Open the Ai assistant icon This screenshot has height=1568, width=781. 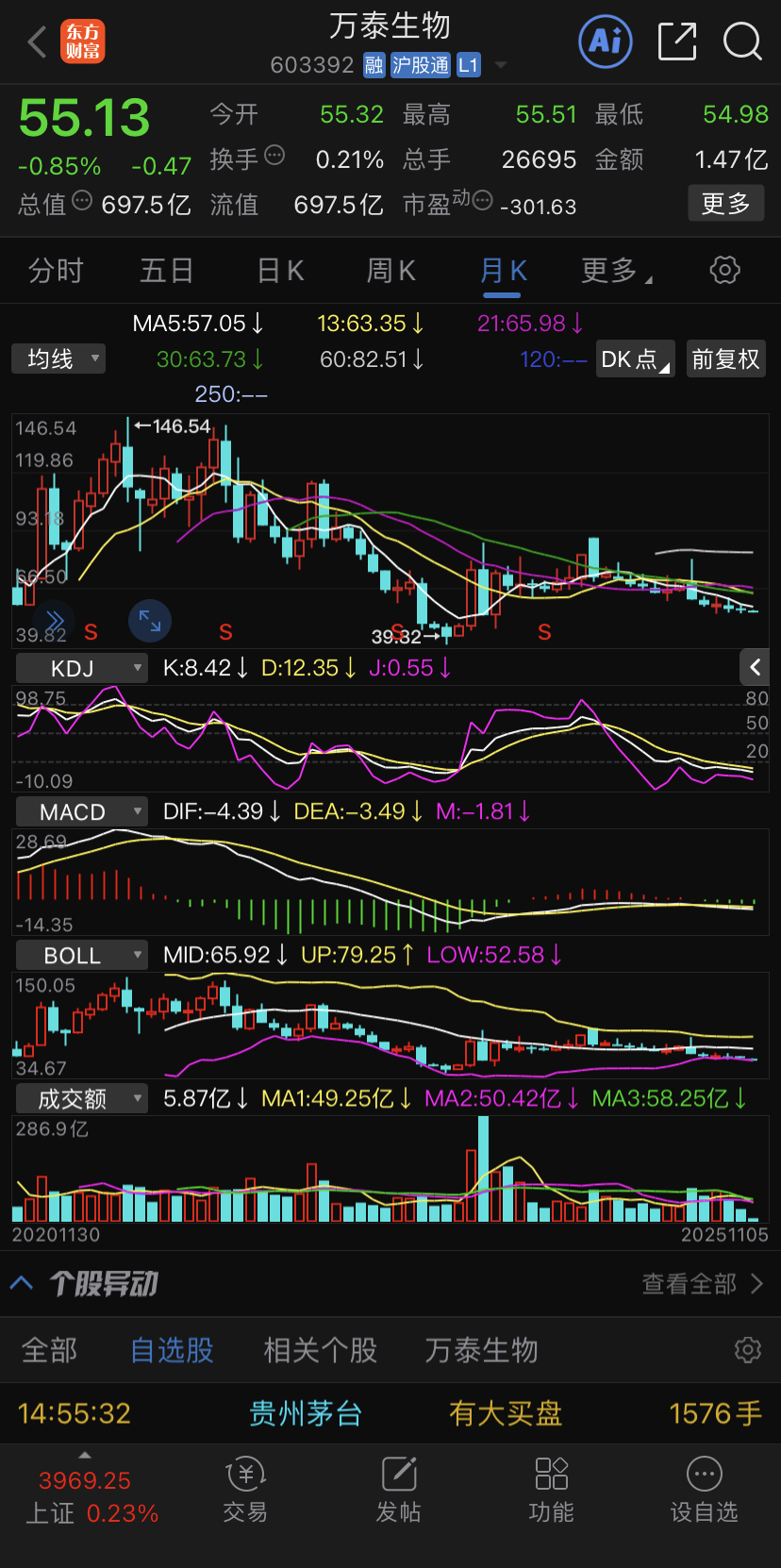click(605, 42)
